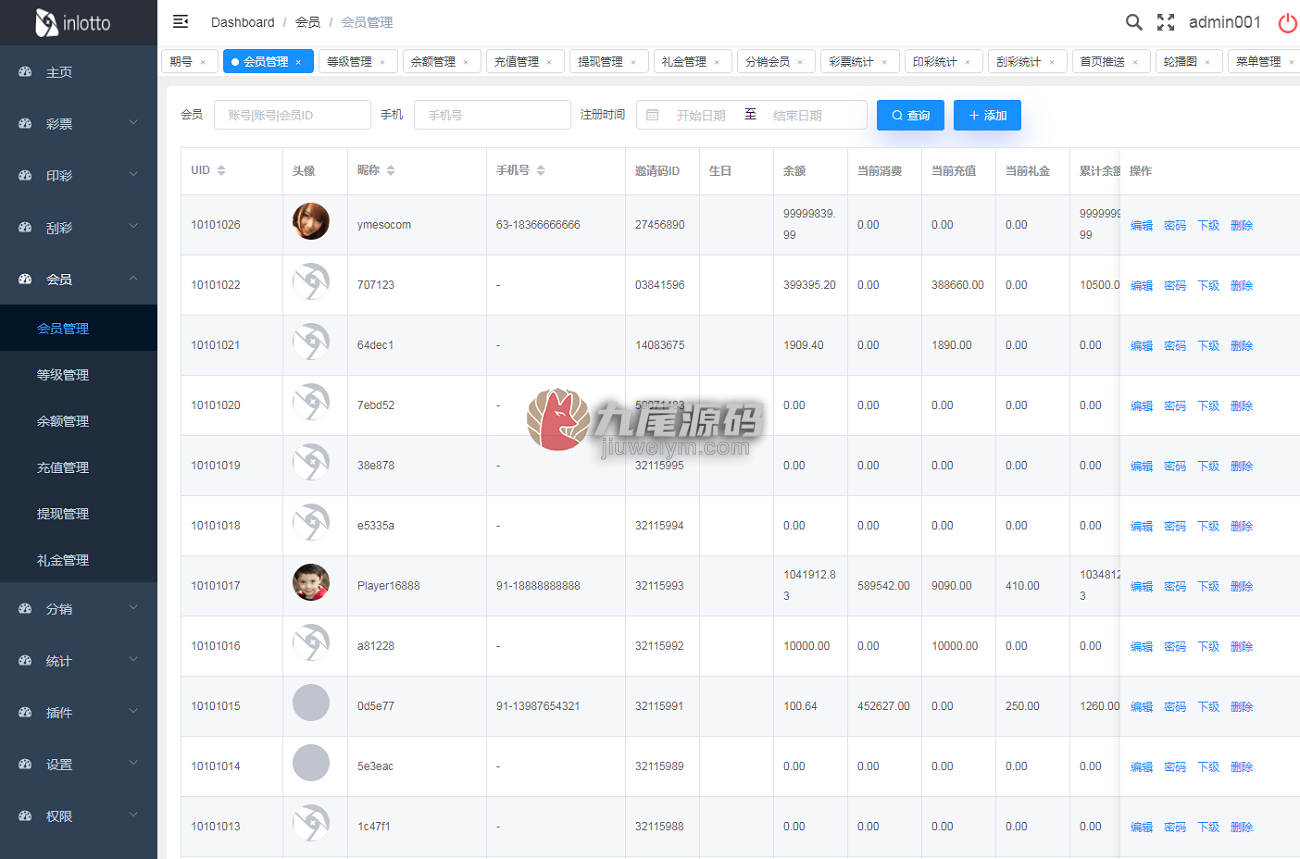Click the red power logout icon
The width and height of the screenshot is (1300, 859).
click(x=1288, y=22)
